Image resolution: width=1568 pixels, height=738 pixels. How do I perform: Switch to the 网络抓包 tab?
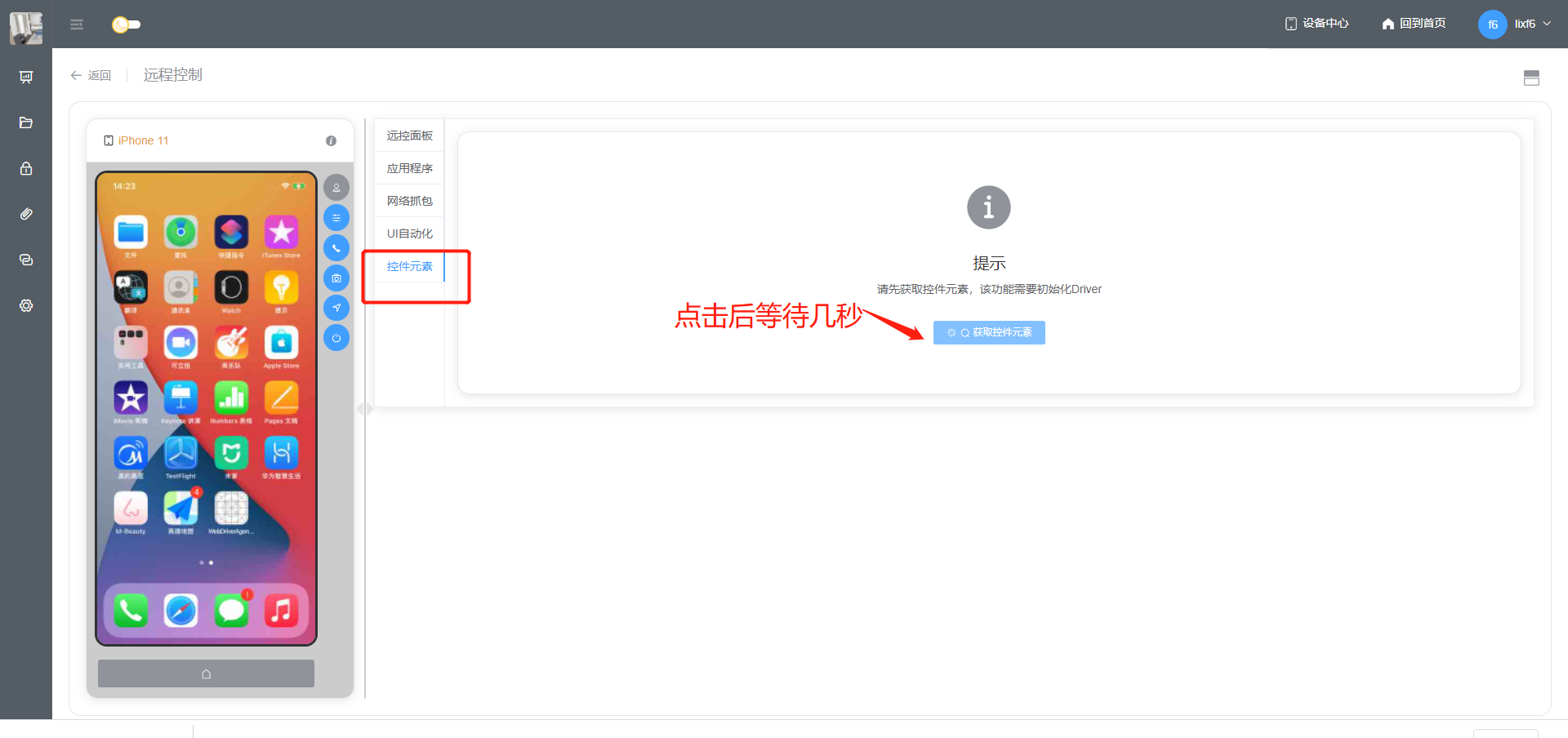pos(409,201)
